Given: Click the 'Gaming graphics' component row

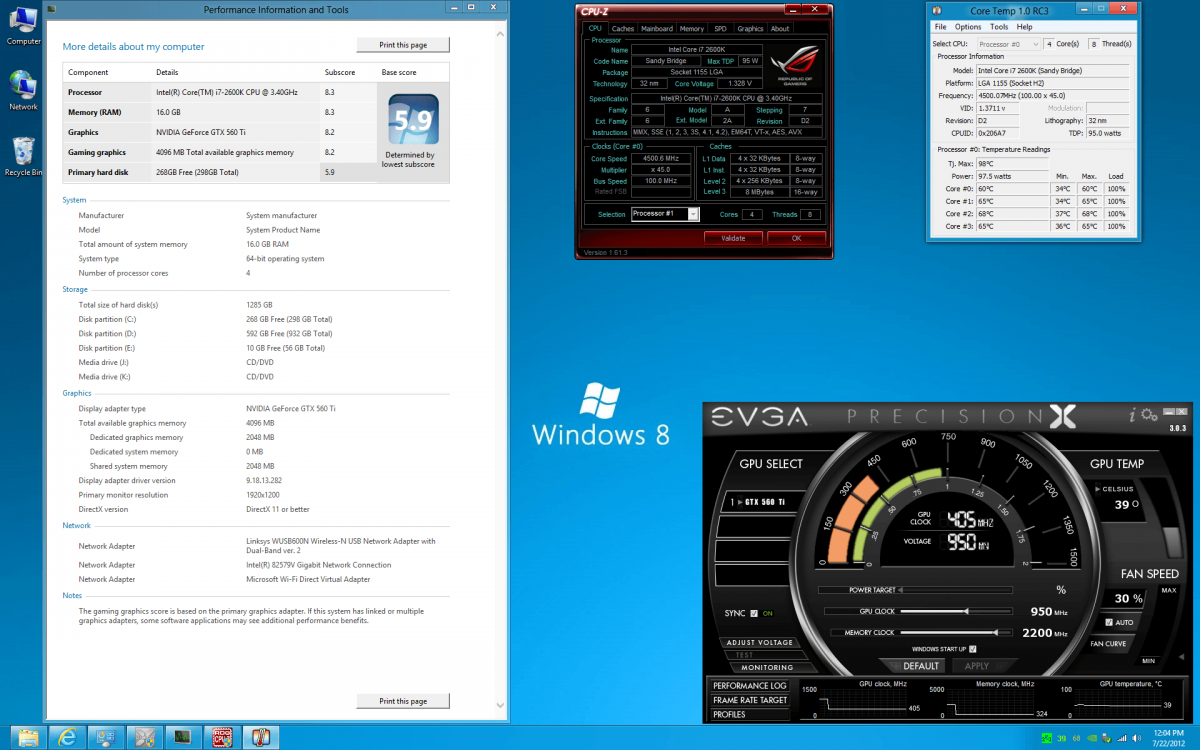Looking at the screenshot, I should (x=219, y=152).
